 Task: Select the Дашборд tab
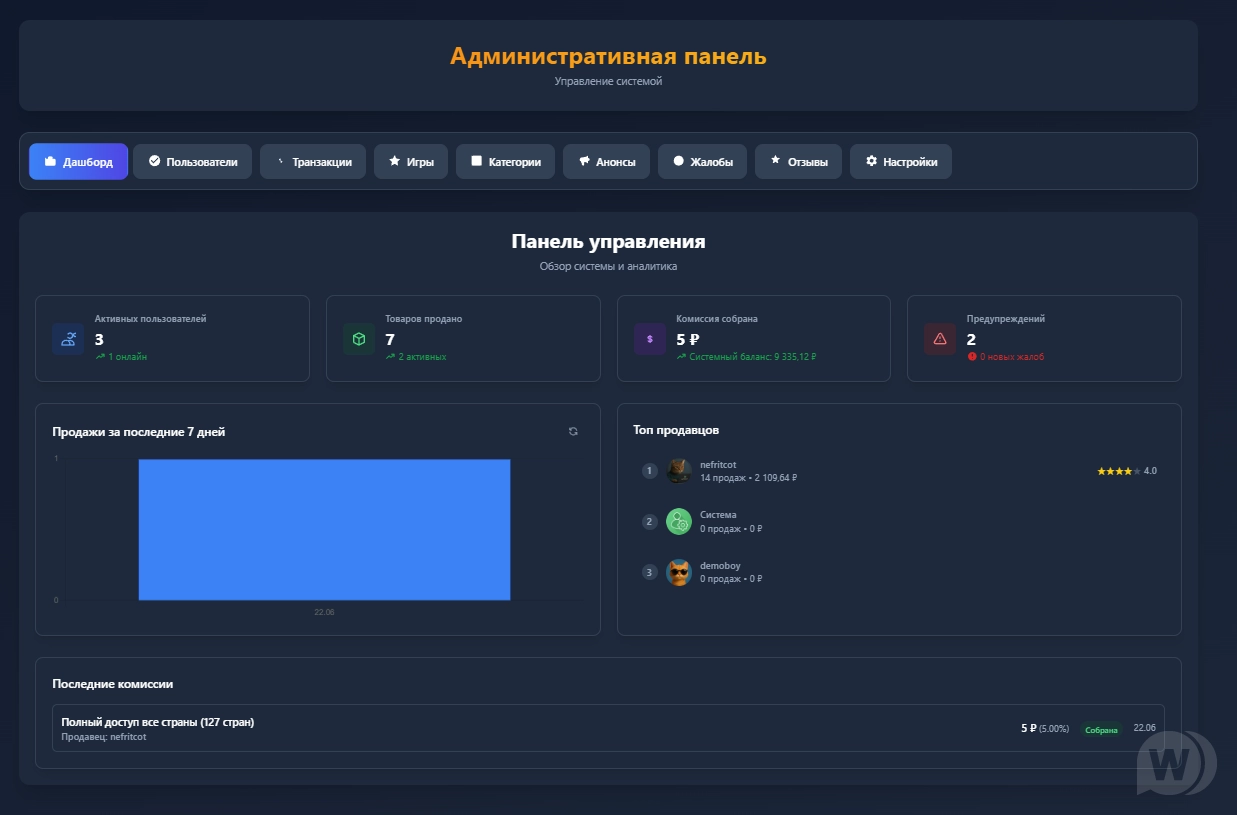pyautogui.click(x=78, y=162)
